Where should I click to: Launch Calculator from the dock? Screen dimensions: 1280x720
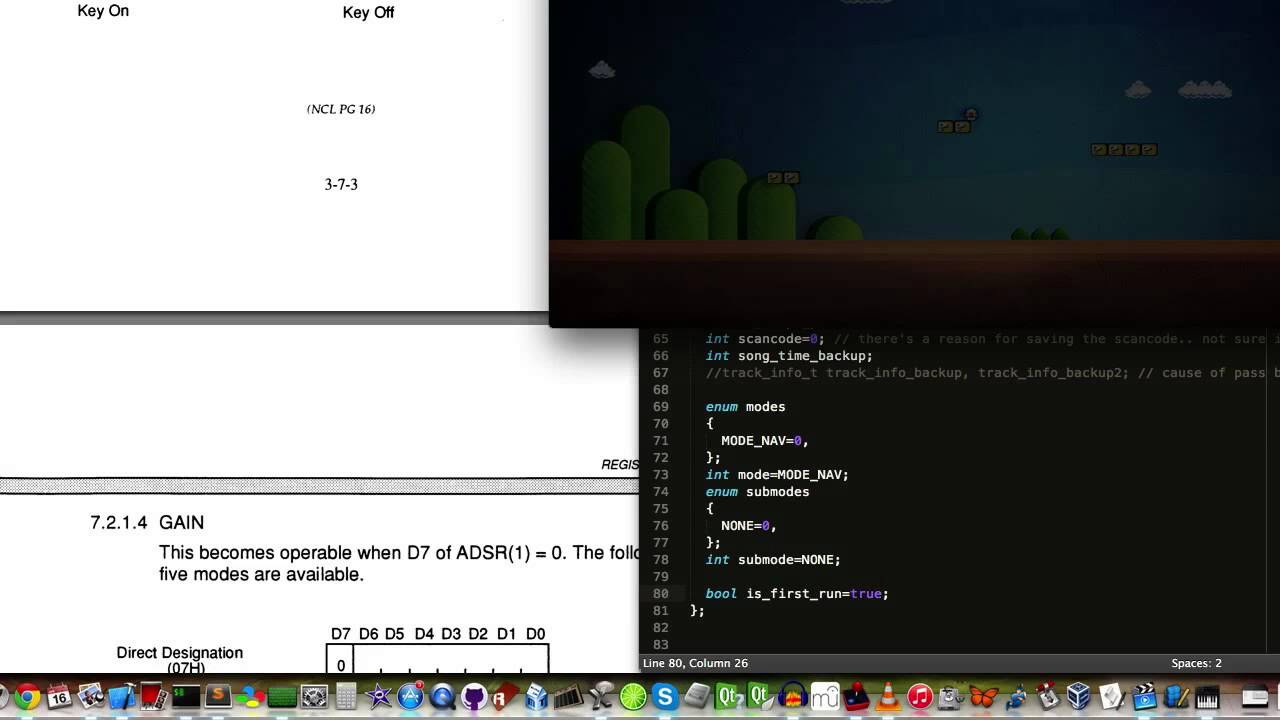pyautogui.click(x=346, y=696)
